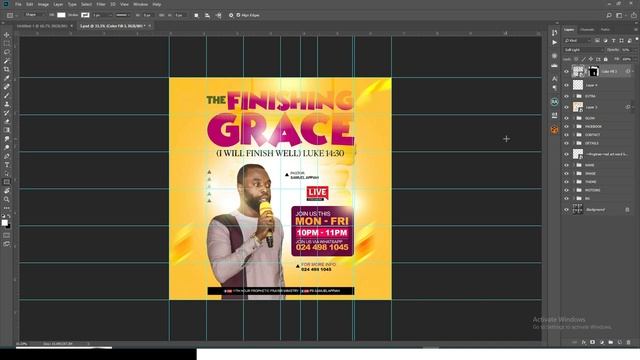Image resolution: width=640 pixels, height=360 pixels.
Task: Expand the EXTRA layer group
Action: [x=573, y=96]
